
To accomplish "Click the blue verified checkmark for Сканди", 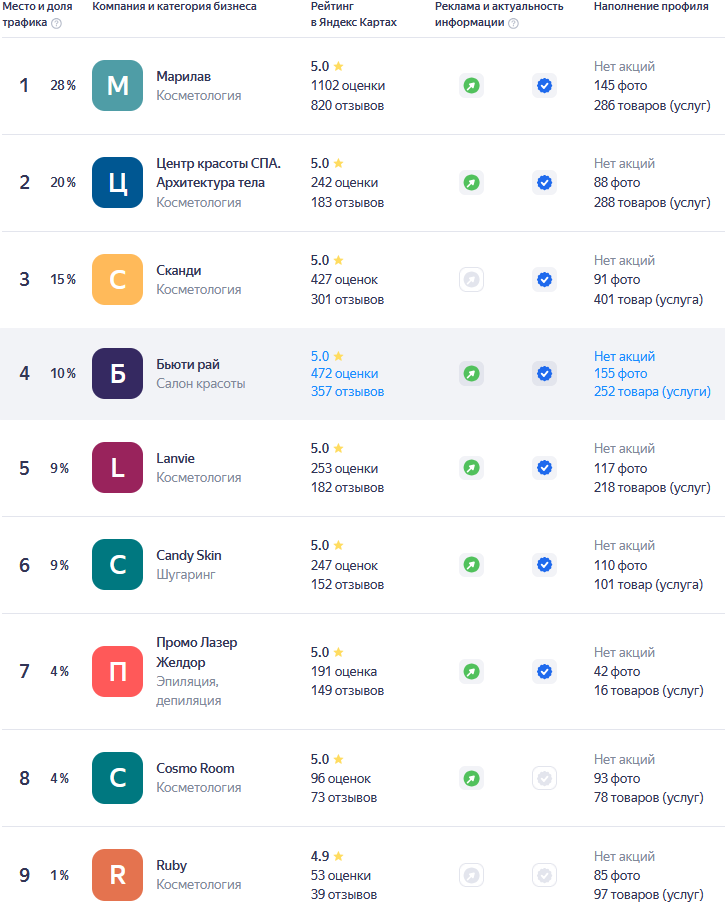I will pos(544,280).
